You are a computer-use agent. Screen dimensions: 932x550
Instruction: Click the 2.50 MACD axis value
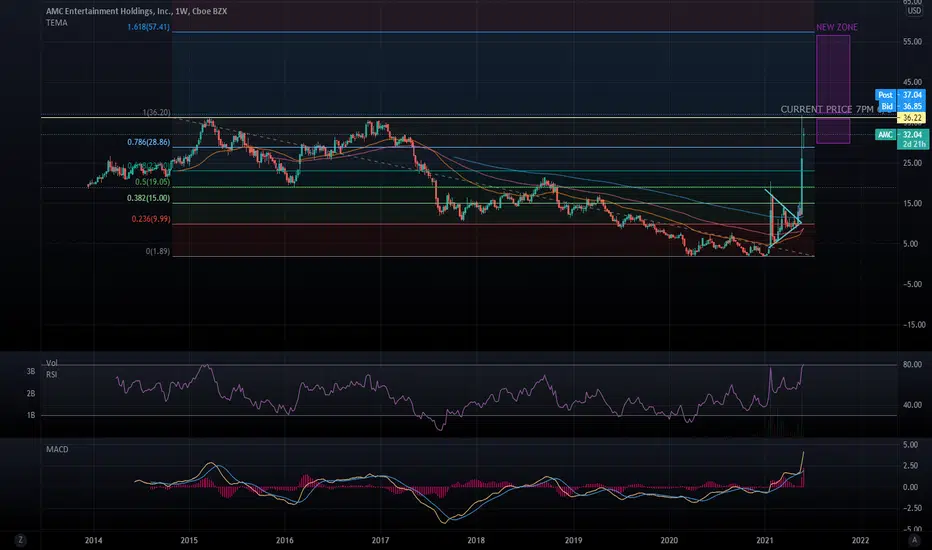911,466
